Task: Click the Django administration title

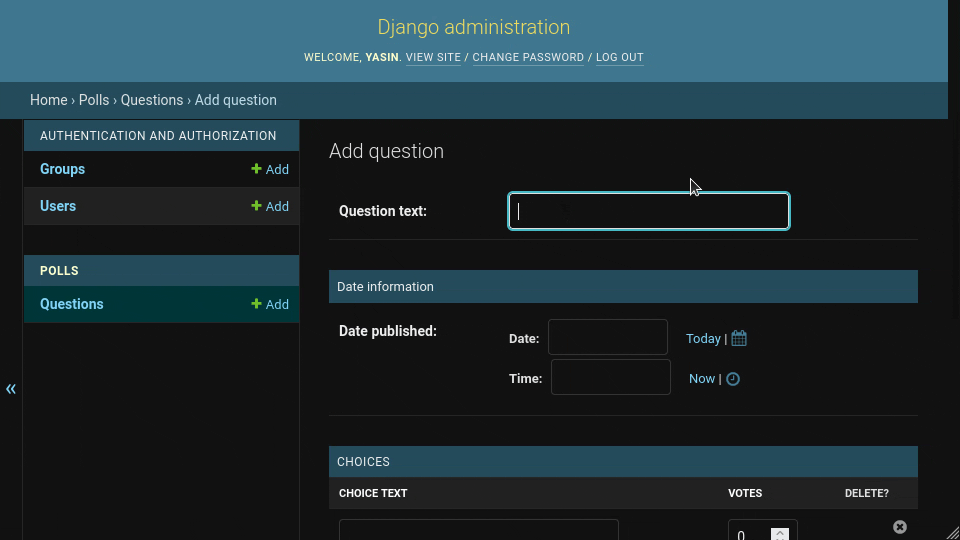Action: (x=474, y=27)
